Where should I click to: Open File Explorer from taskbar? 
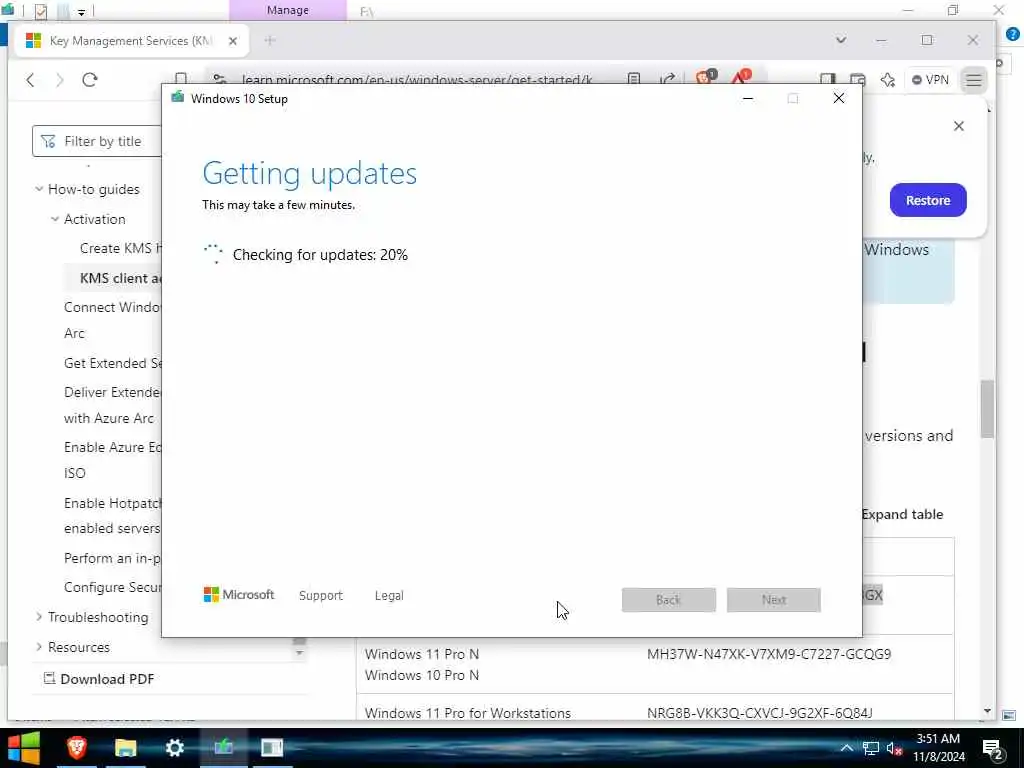click(125, 748)
